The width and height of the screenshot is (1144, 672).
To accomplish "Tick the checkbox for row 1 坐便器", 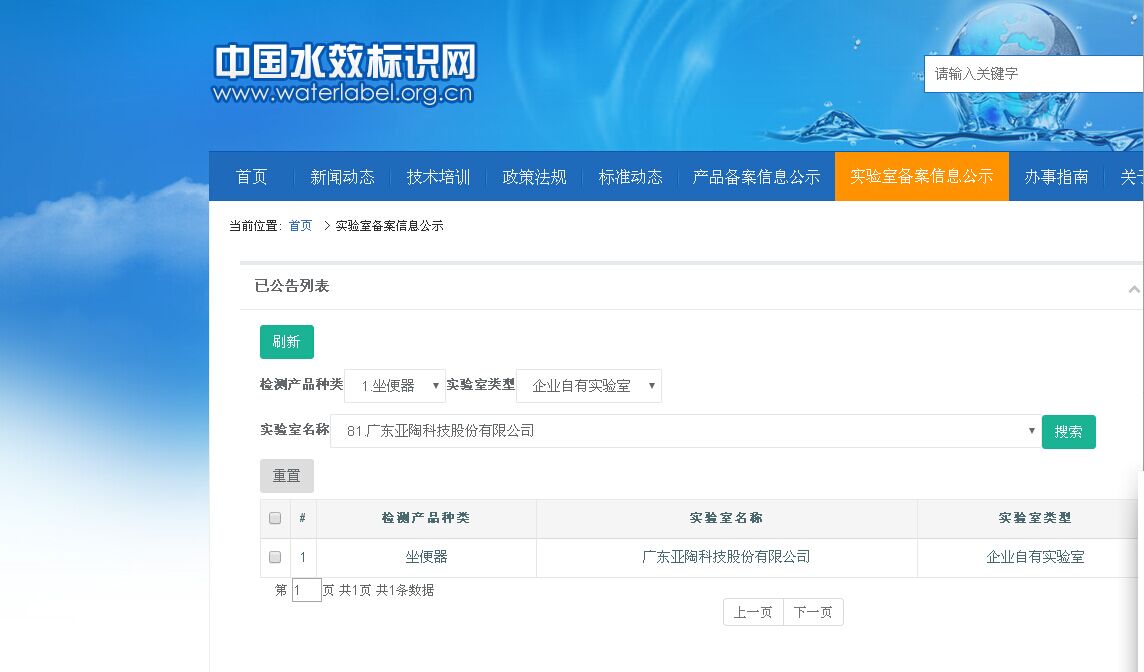I will coord(275,557).
